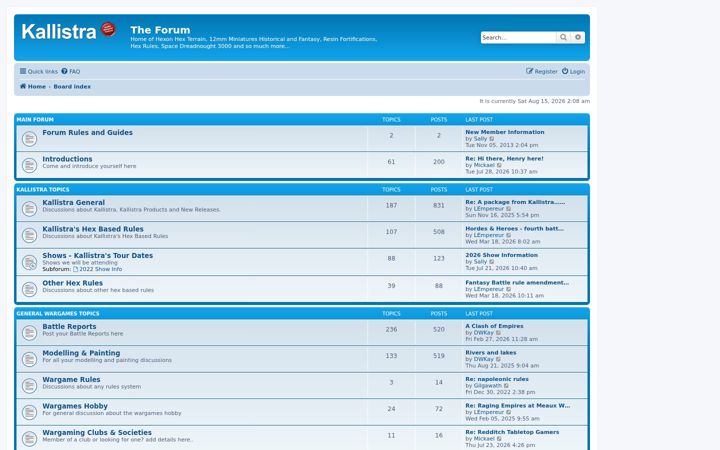Open Kallistra's Hex Based Rules forum

(x=93, y=229)
